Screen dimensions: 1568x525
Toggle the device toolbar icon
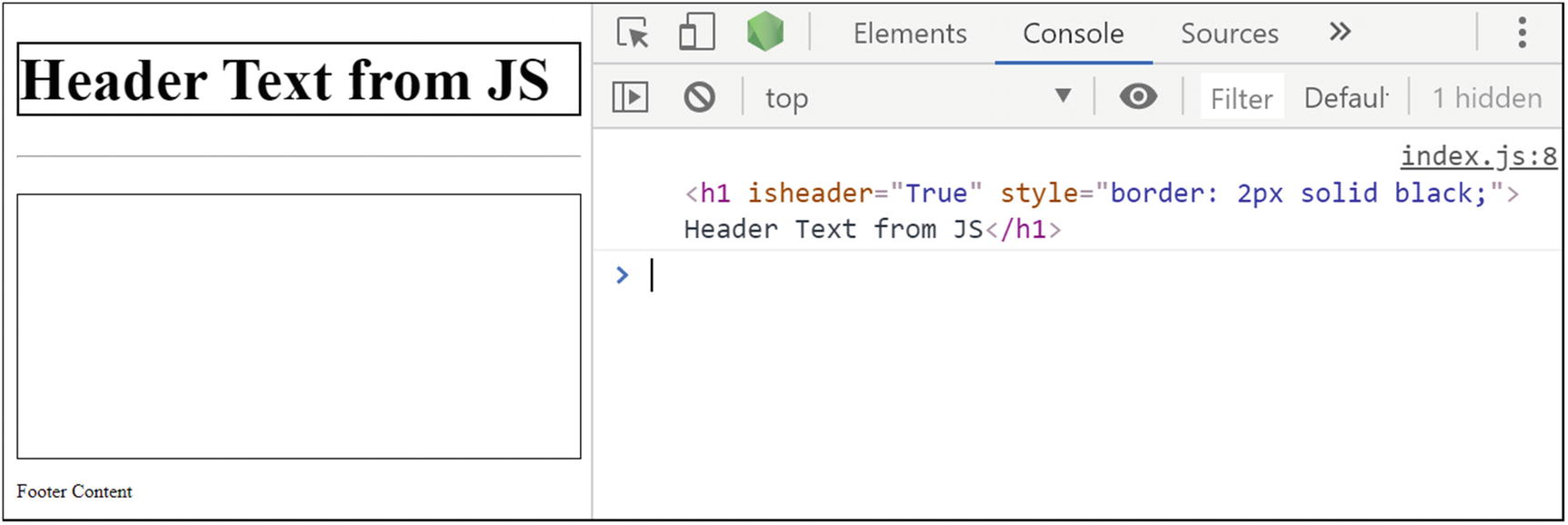click(696, 34)
